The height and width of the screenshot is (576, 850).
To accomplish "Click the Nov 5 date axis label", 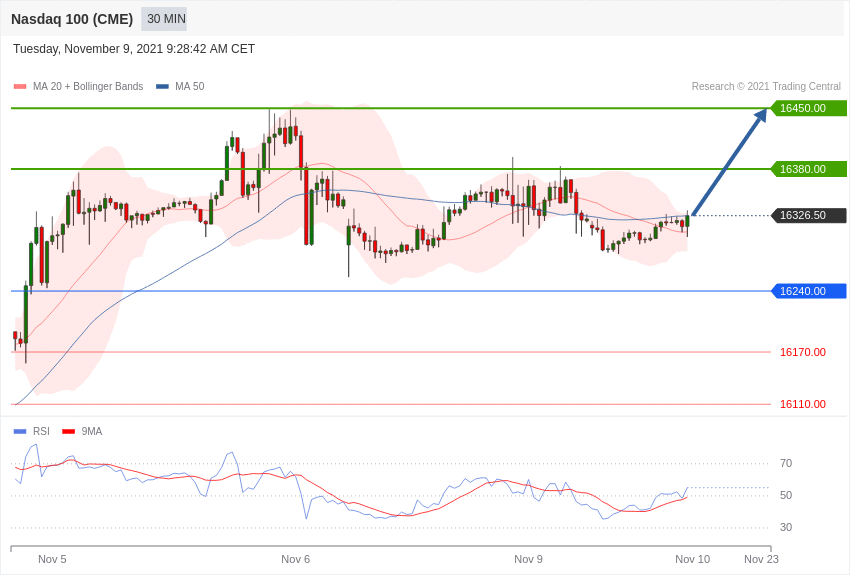I will pos(52,559).
